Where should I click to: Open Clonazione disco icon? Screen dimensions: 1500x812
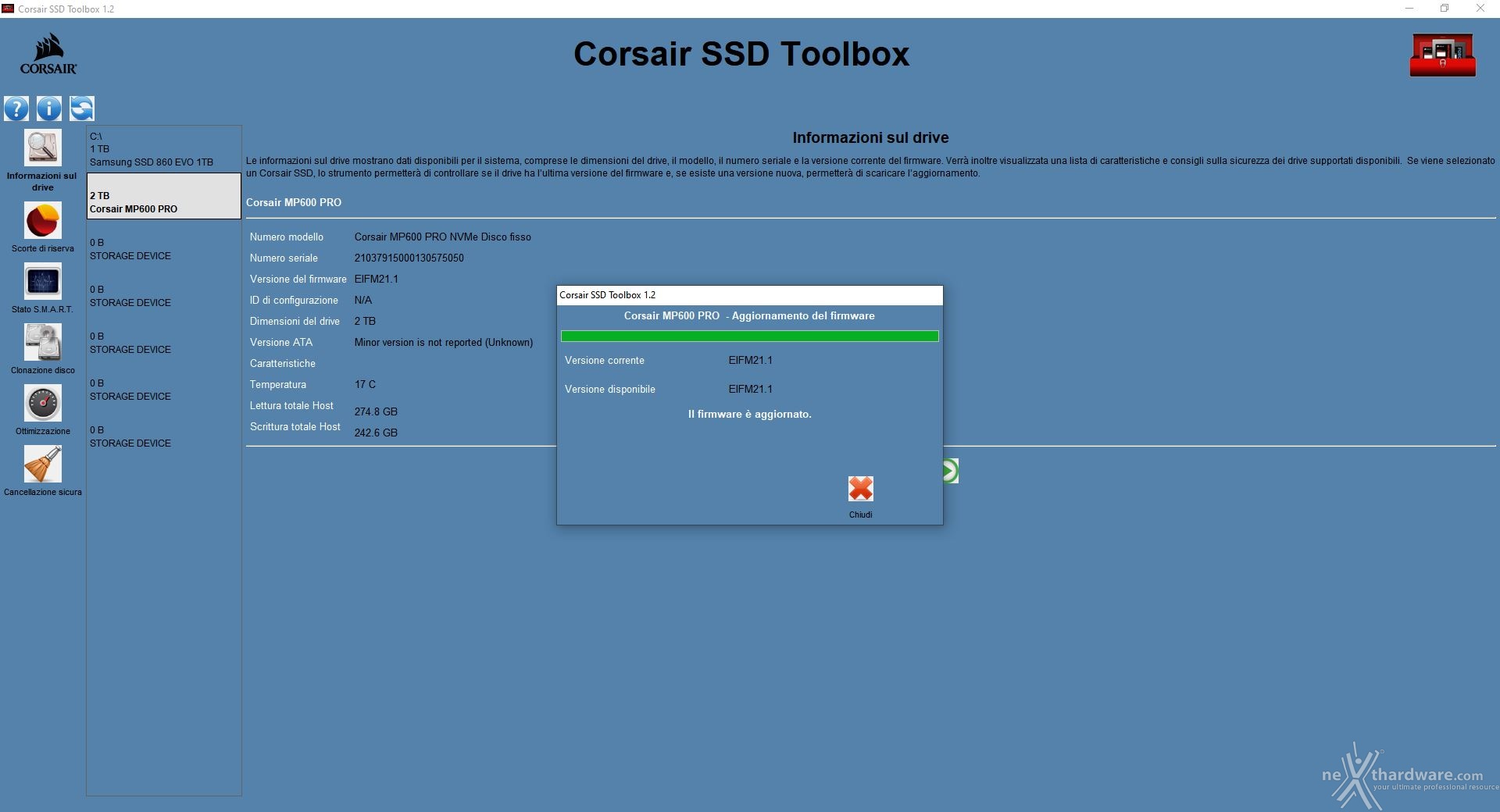coord(42,343)
